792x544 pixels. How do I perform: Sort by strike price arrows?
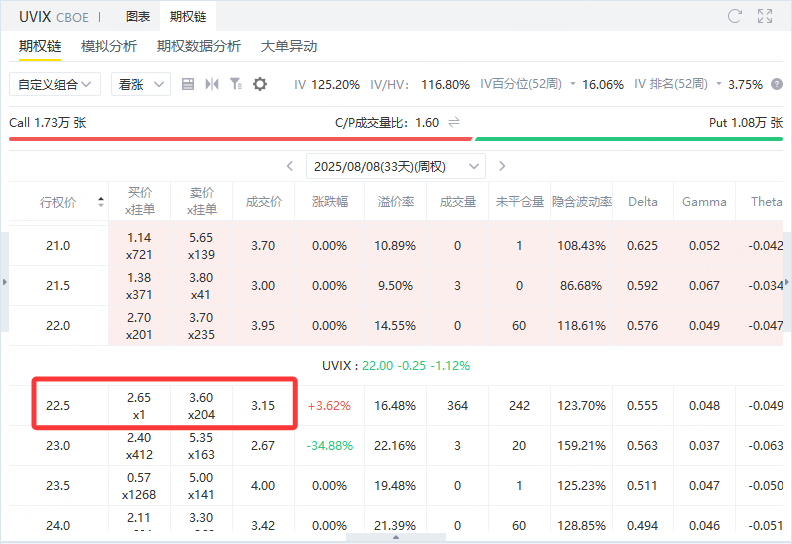coord(101,202)
